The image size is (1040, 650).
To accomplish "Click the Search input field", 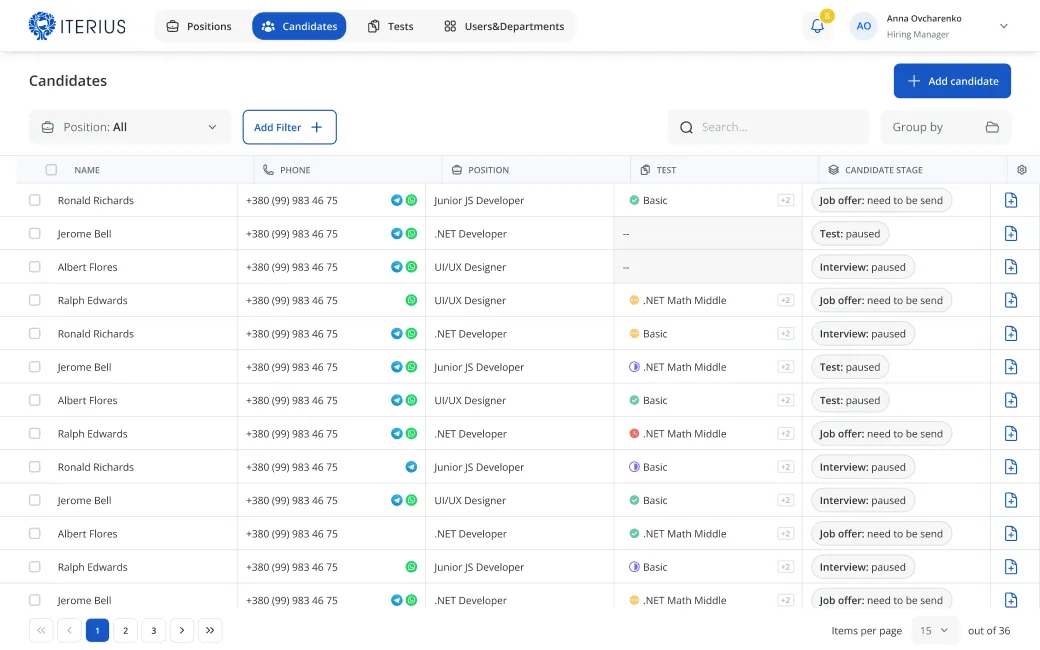I will (x=768, y=127).
